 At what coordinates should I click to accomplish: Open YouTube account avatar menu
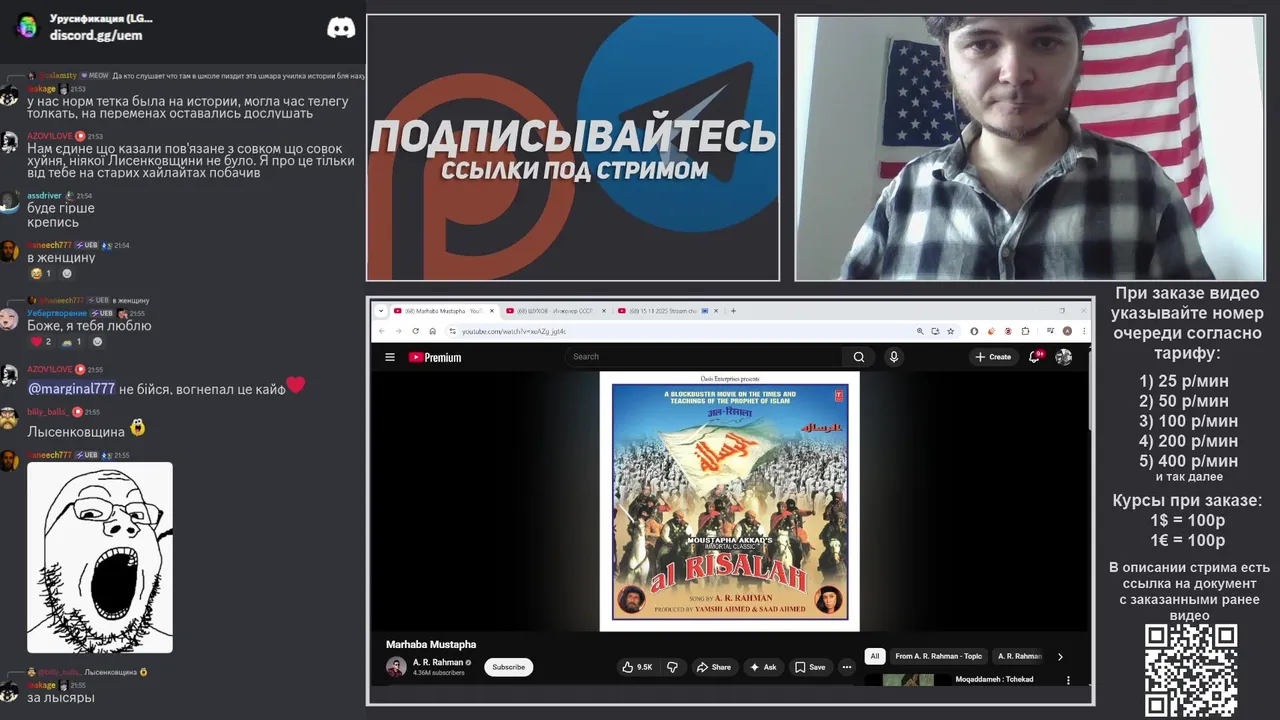pos(1064,357)
